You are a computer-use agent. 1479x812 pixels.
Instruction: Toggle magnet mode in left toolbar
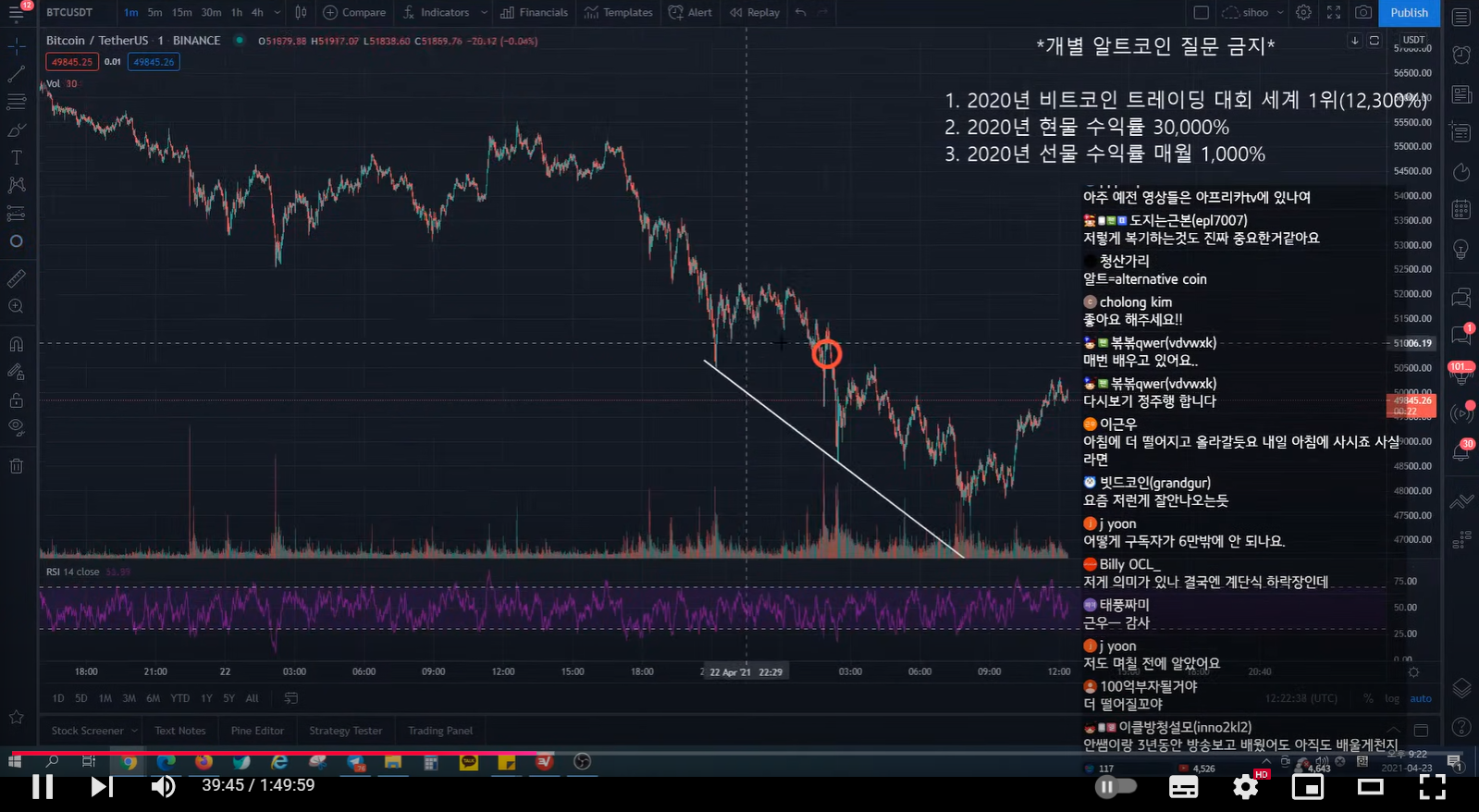tap(17, 344)
